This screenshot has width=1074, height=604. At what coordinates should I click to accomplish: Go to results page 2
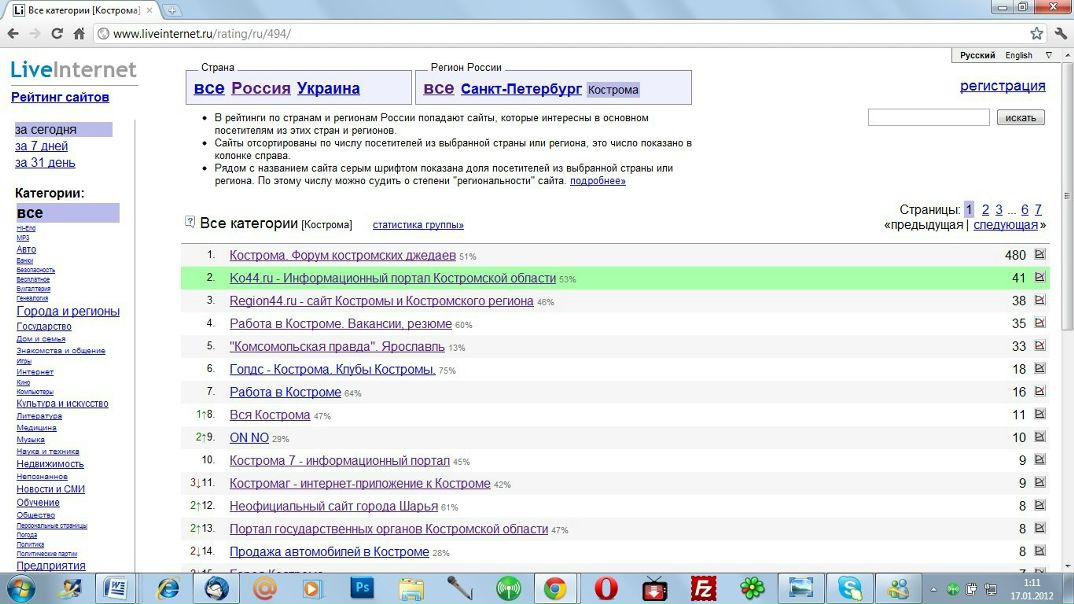click(985, 210)
